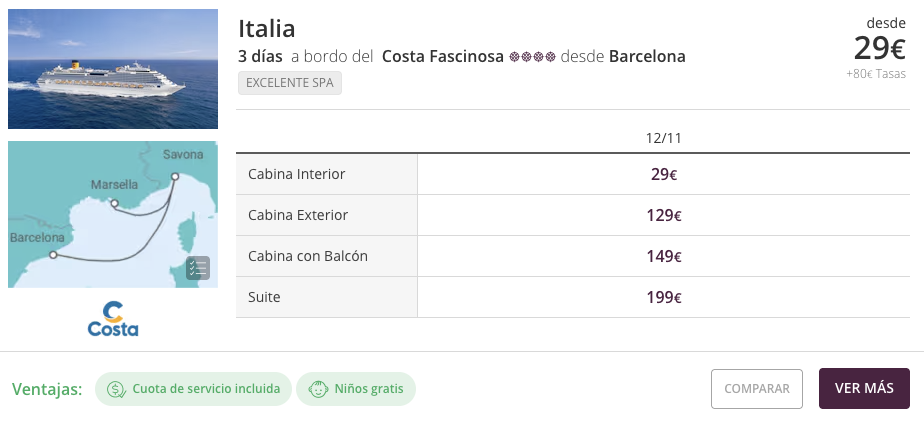The width and height of the screenshot is (924, 424).
Task: Select the 29€ Cabina Interior price
Action: coord(664,174)
